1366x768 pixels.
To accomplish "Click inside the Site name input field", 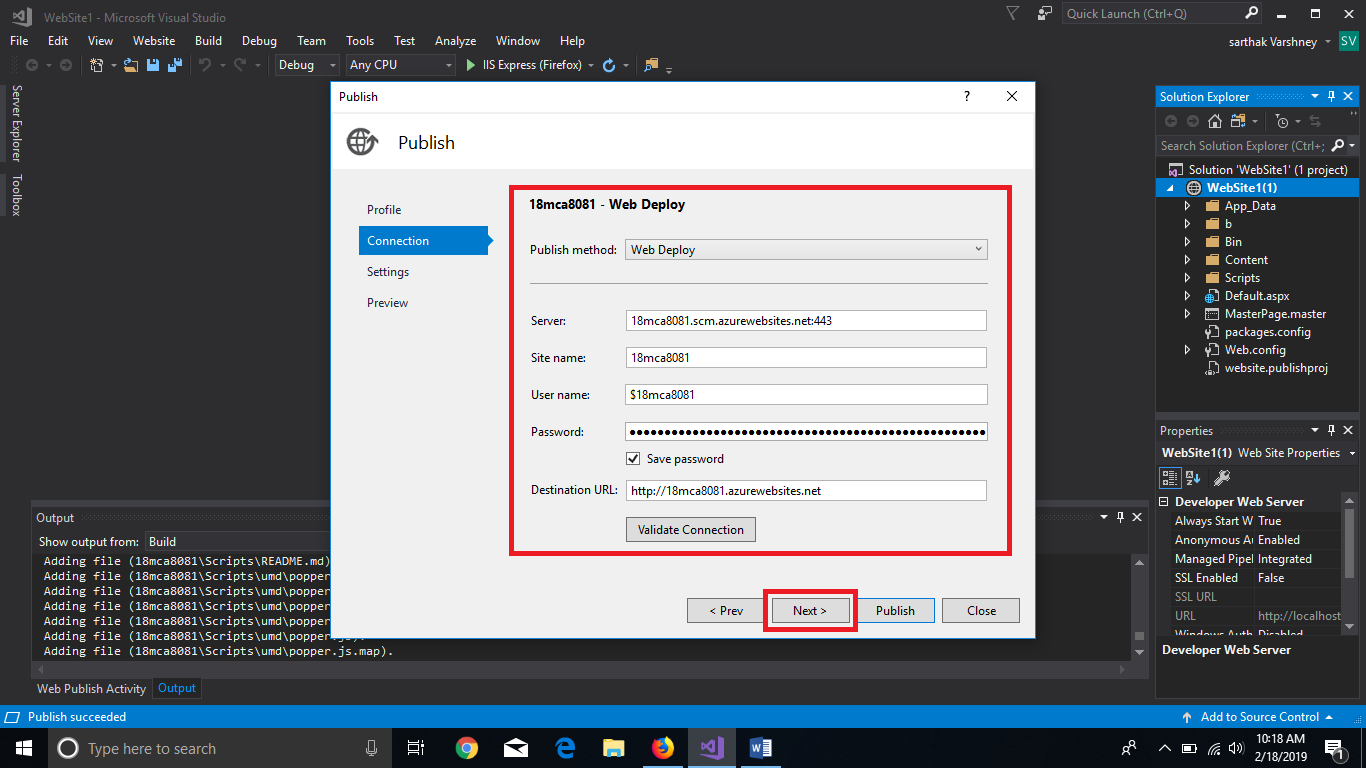I will 806,357.
